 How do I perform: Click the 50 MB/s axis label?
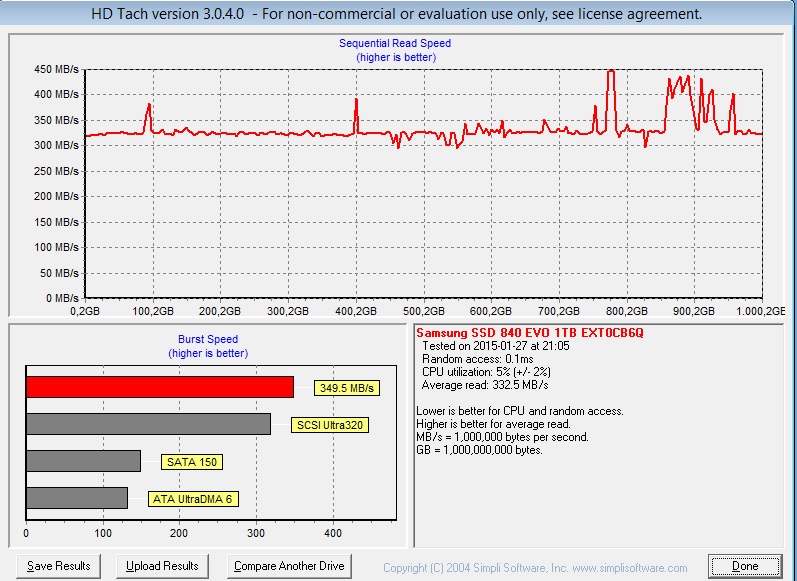tap(59, 273)
